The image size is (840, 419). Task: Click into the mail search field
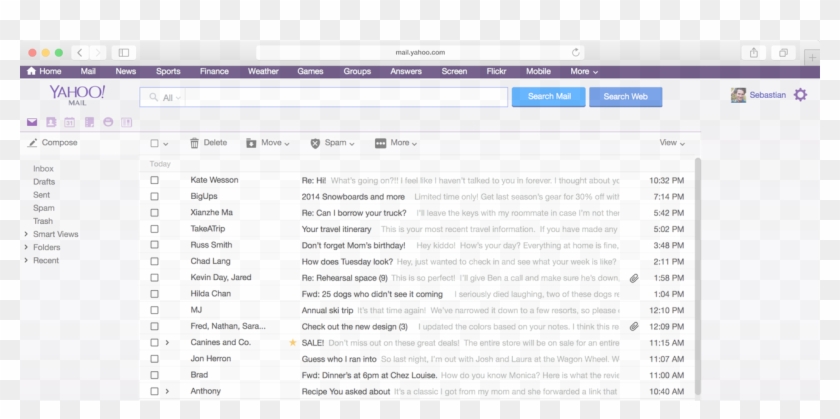pyautogui.click(x=346, y=97)
